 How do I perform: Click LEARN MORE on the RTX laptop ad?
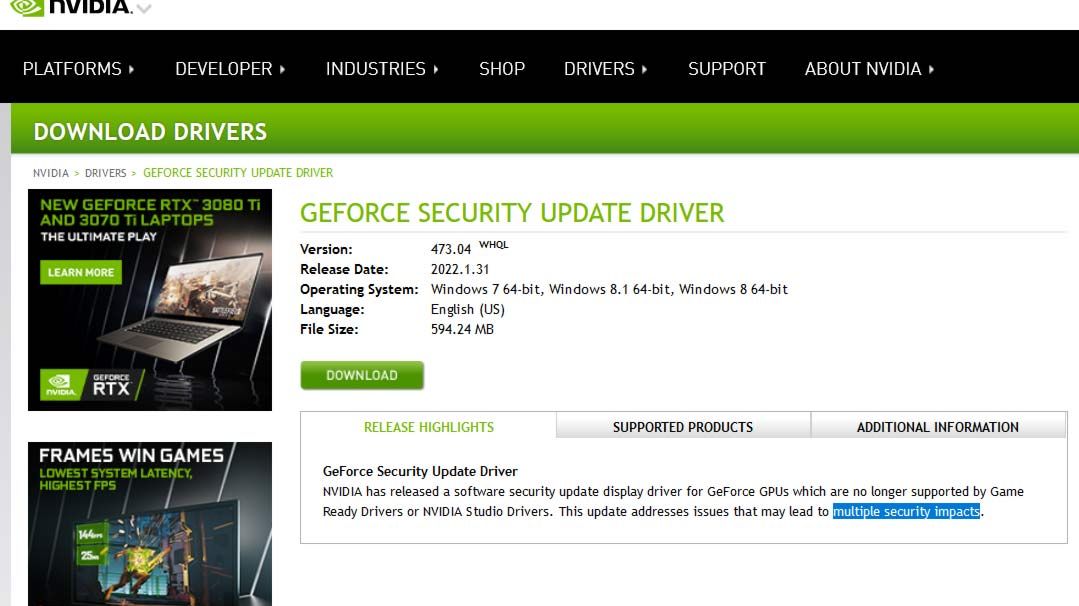point(81,272)
